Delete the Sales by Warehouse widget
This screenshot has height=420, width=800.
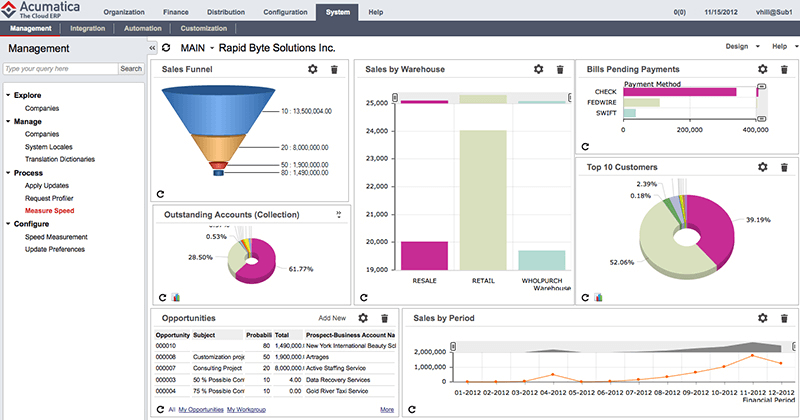560,69
